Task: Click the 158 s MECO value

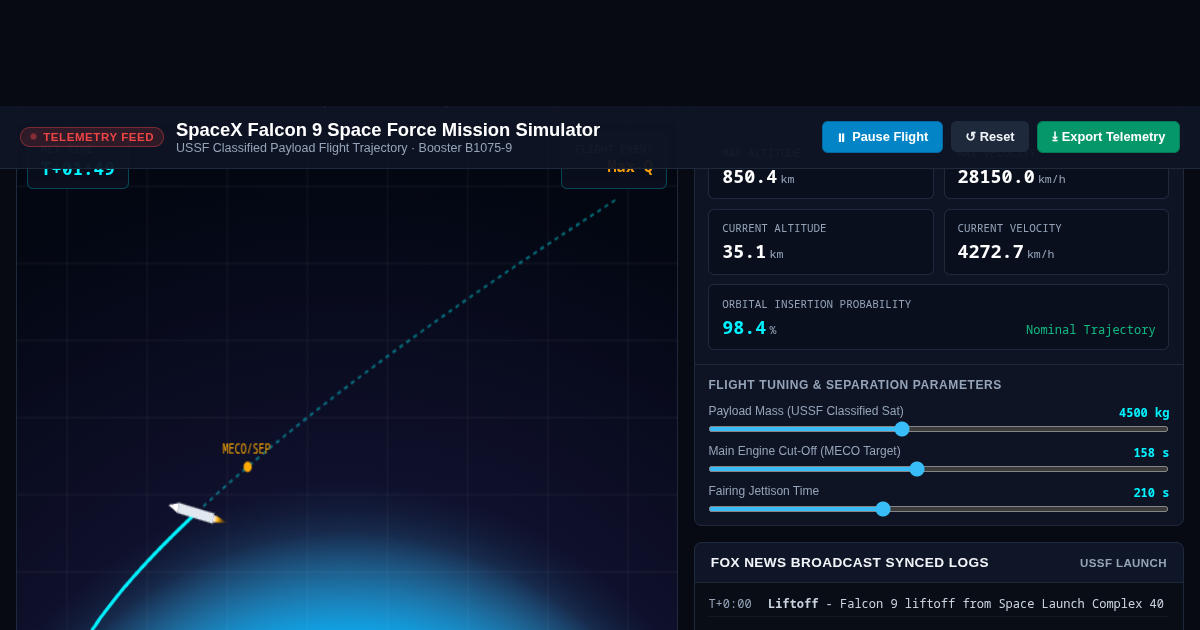Action: click(1151, 453)
